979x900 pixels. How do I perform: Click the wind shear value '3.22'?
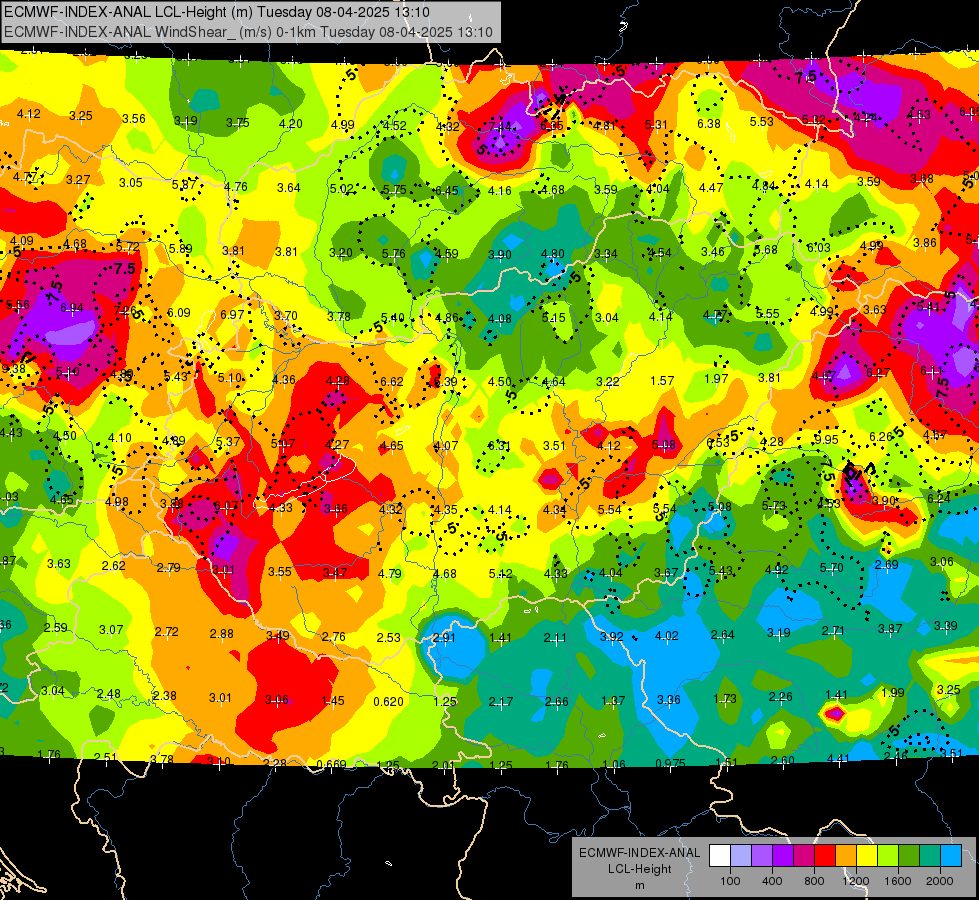(608, 382)
